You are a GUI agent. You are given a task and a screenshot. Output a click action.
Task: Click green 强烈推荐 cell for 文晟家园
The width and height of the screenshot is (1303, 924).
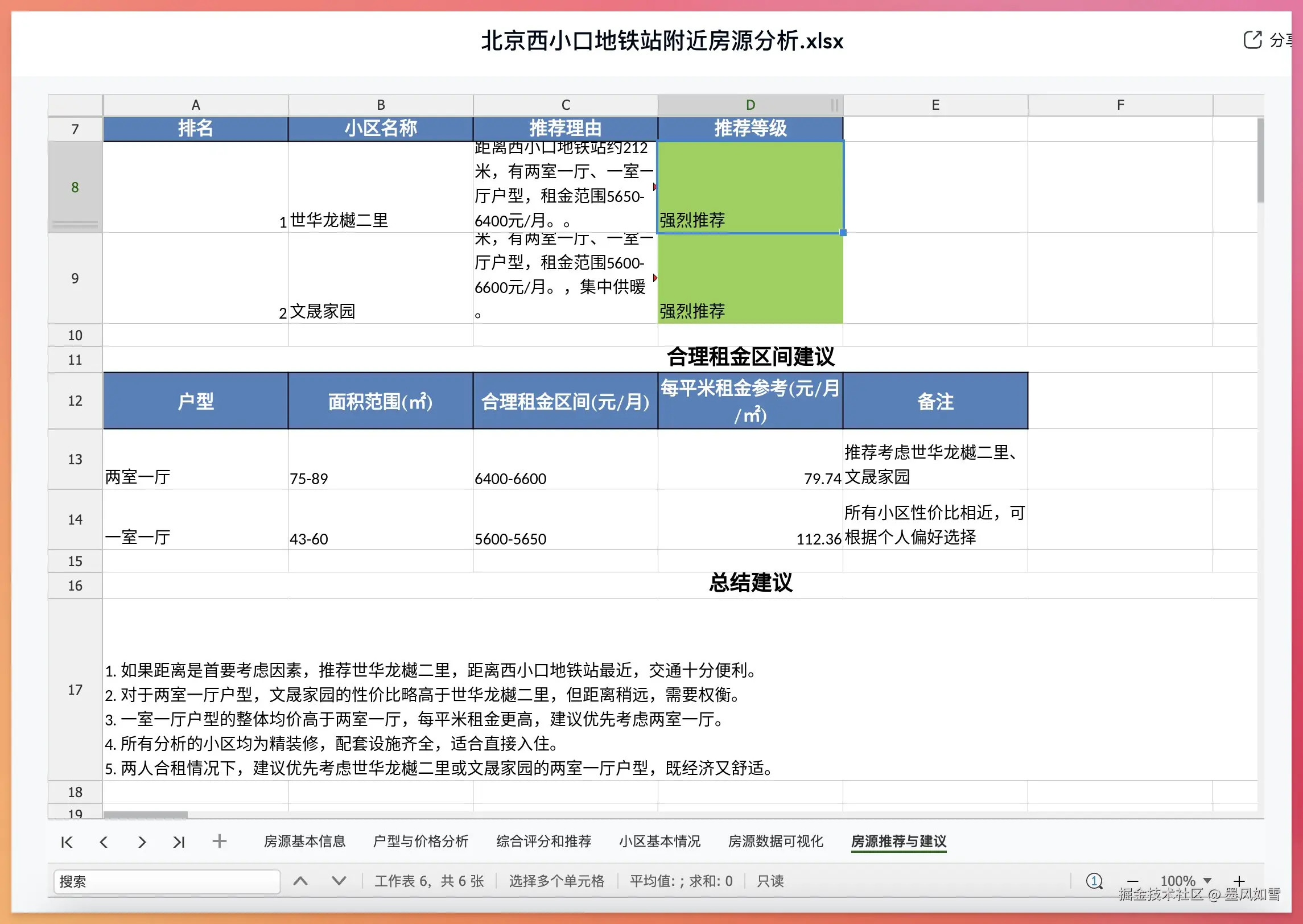pos(750,279)
